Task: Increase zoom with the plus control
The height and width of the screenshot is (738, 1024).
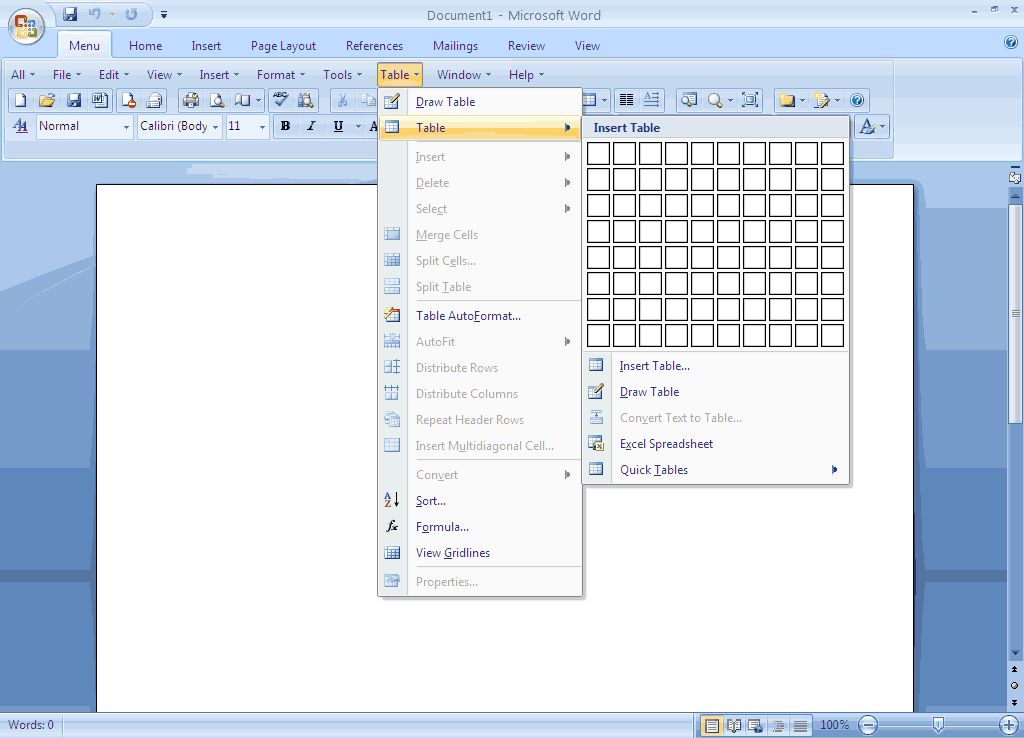Action: [1008, 724]
